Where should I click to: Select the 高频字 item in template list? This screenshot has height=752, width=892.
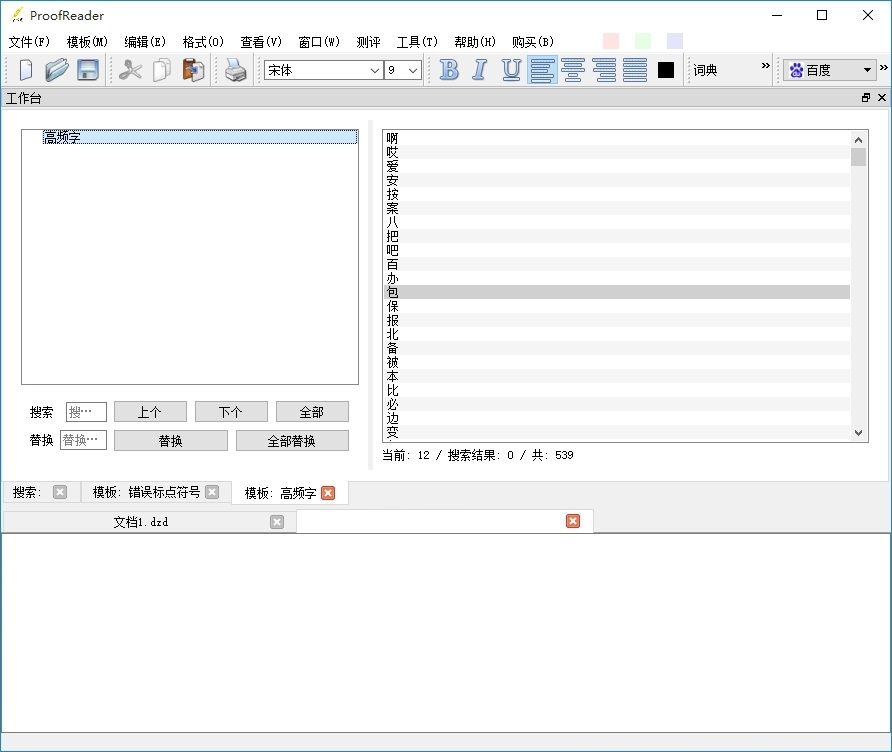[200, 137]
